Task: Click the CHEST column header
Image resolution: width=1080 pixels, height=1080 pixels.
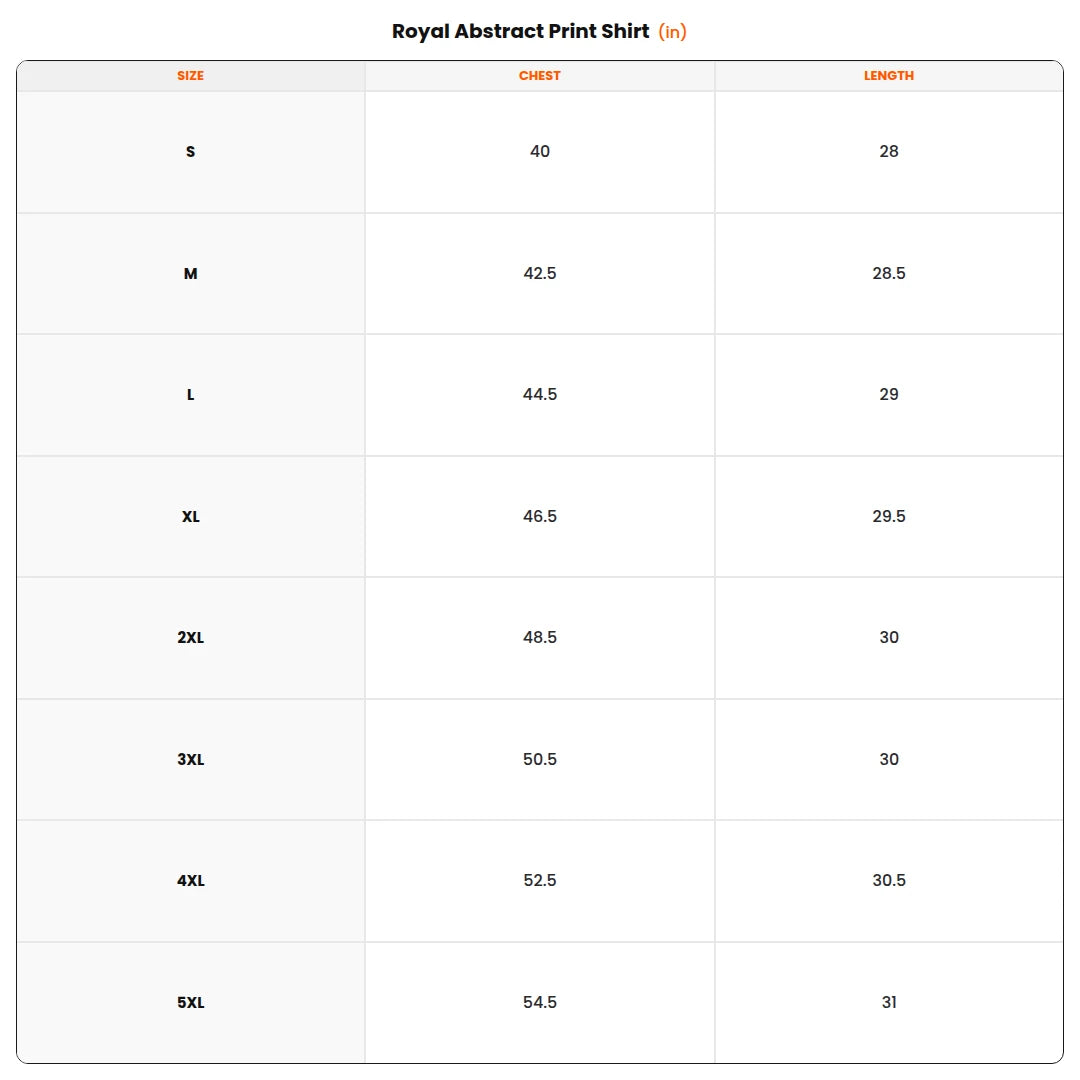Action: coord(539,76)
